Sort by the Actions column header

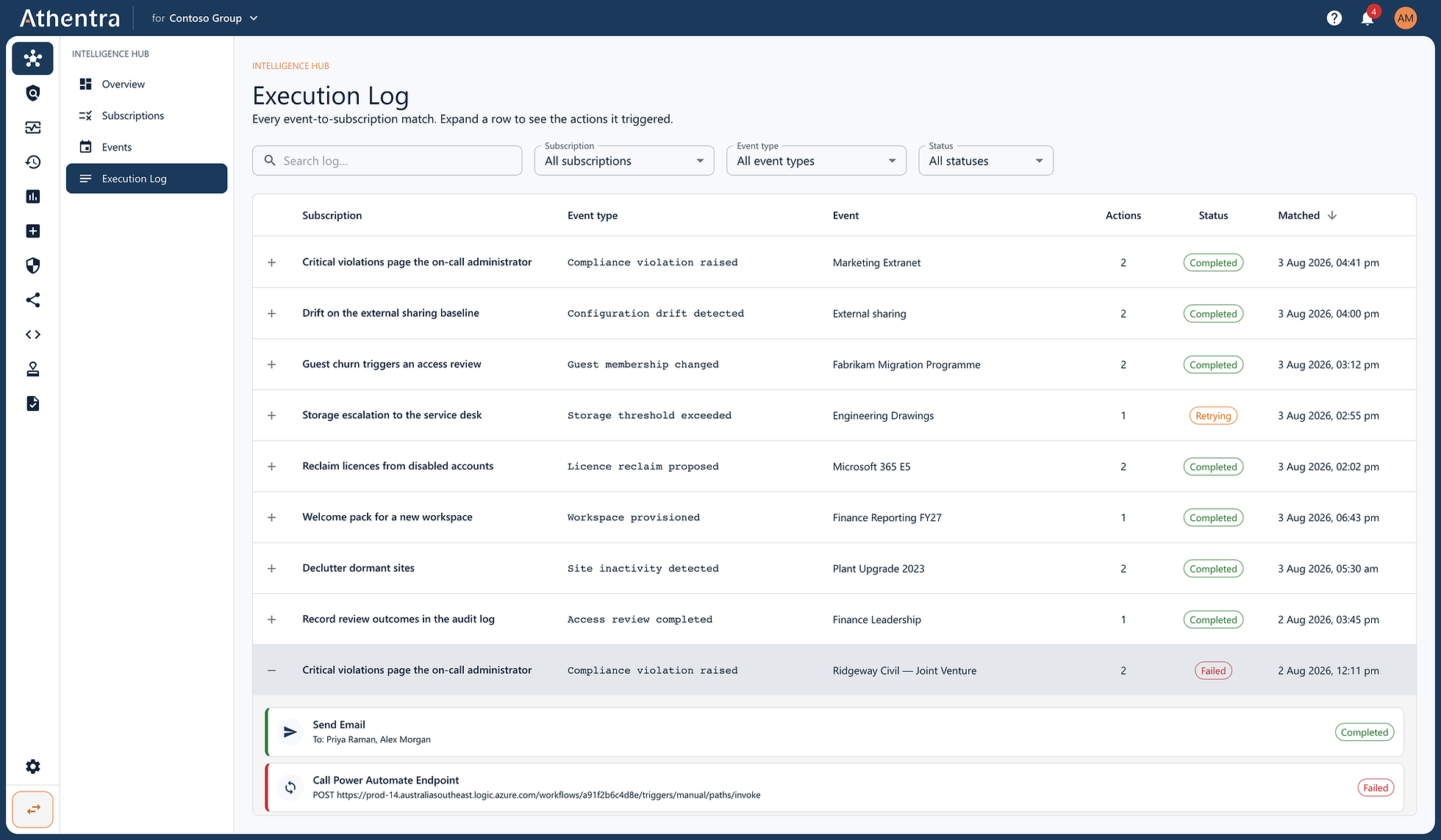tap(1123, 215)
